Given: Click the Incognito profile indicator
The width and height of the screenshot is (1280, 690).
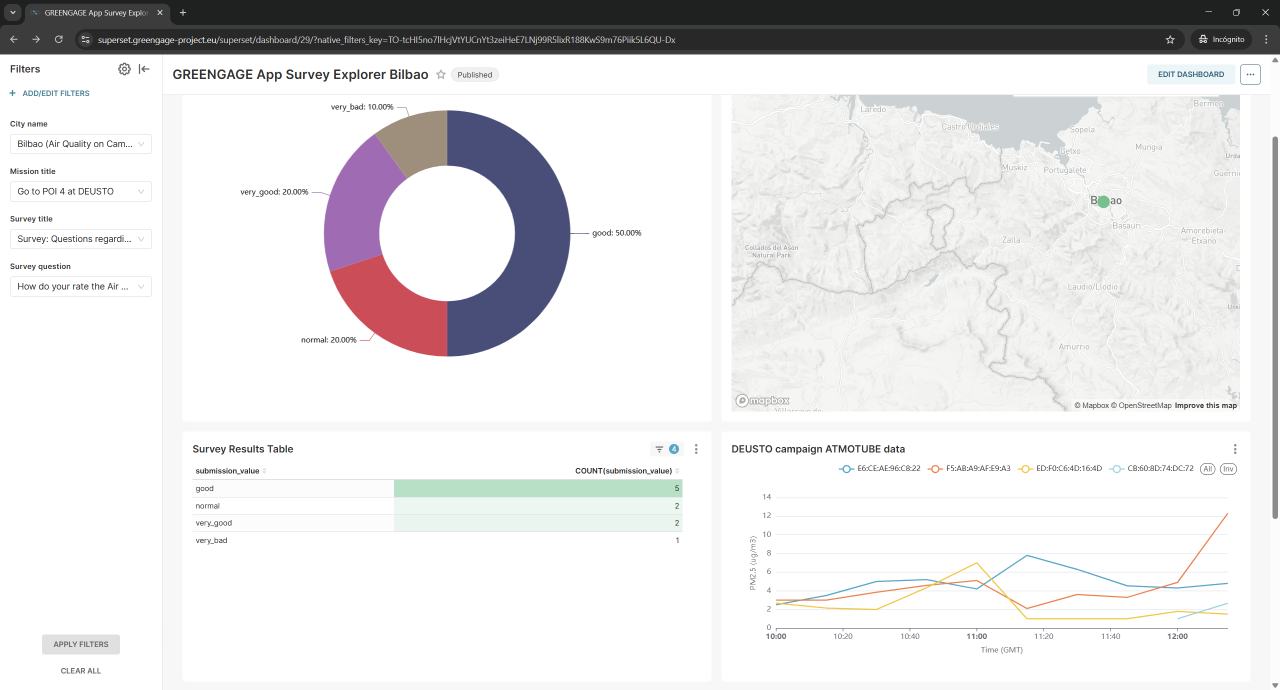Looking at the screenshot, I should pyautogui.click(x=1222, y=39).
